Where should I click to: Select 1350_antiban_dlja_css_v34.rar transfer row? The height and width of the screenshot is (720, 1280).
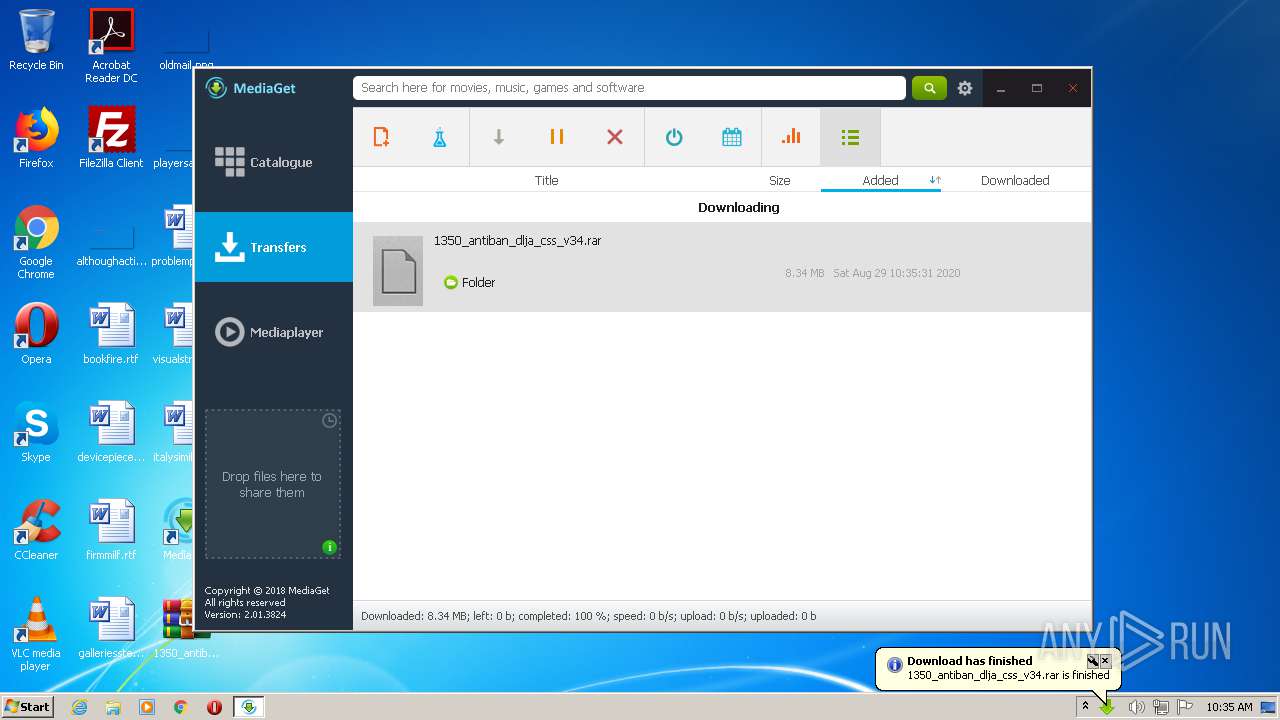click(722, 267)
